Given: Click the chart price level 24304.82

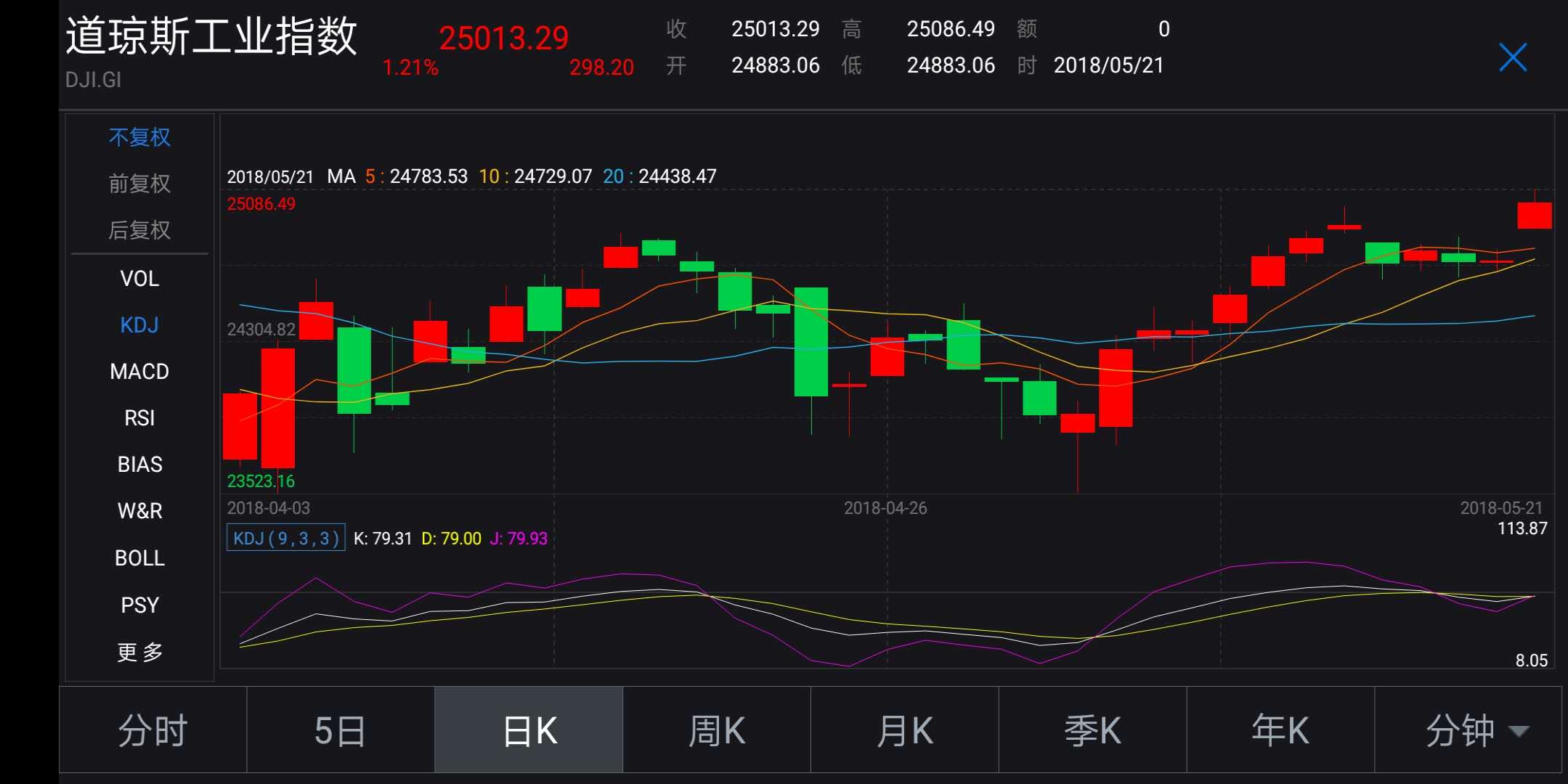Looking at the screenshot, I should pos(261,330).
